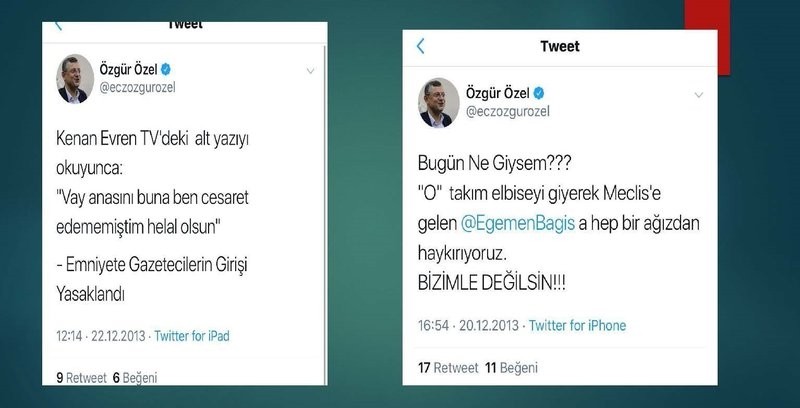The width and height of the screenshot is (800, 408).
Task: View the 17 Retweet list
Action: coord(448,368)
